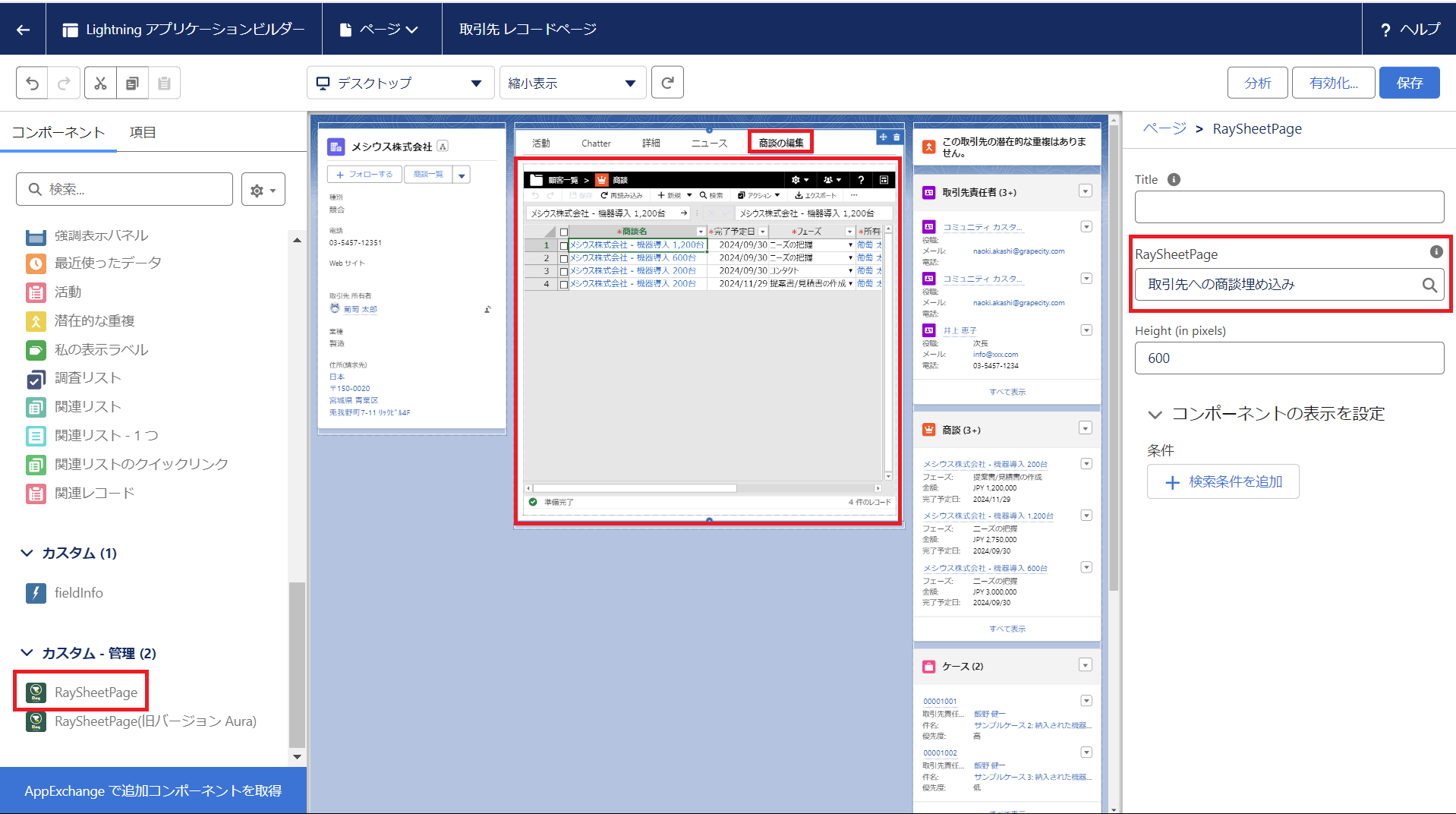Click the component list scrollbar down arrow
The image size is (1456, 814).
point(297,756)
